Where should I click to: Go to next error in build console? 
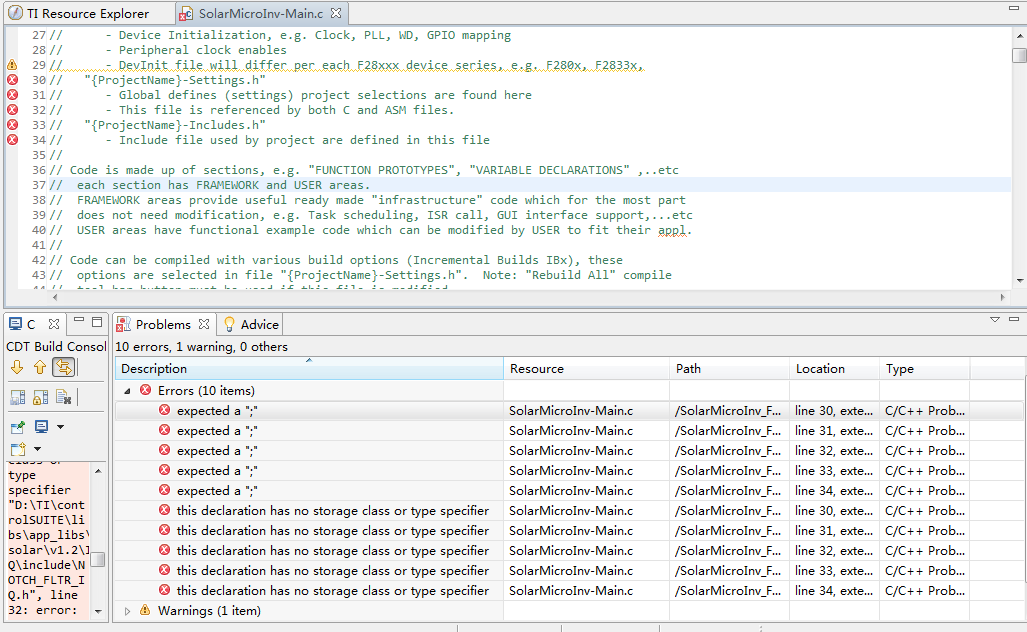[x=17, y=368]
